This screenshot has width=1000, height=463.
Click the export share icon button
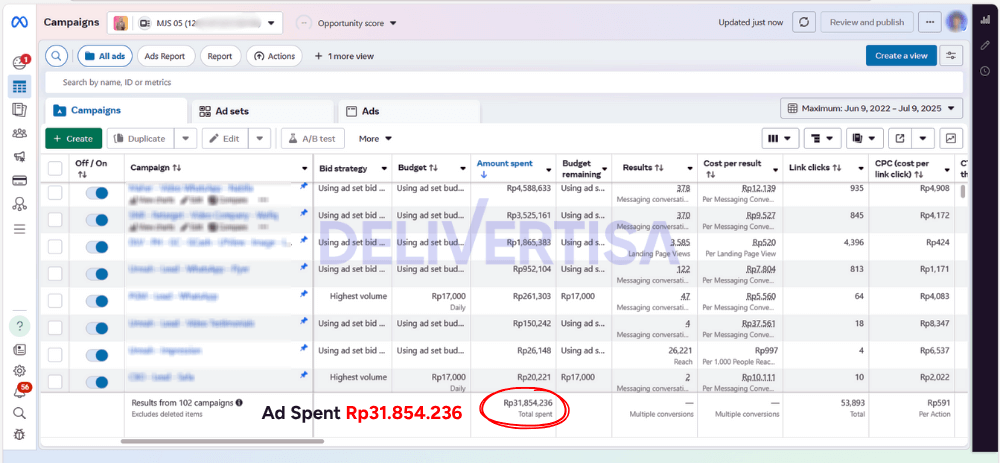900,138
